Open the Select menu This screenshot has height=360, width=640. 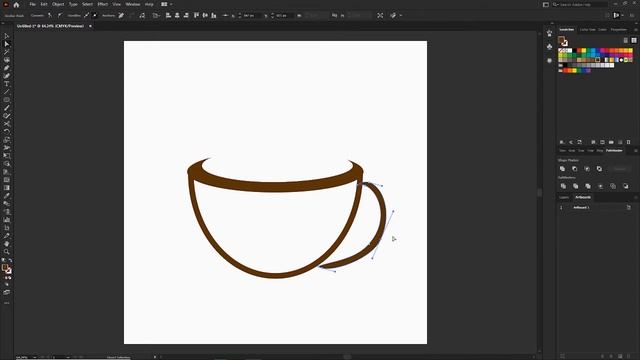click(x=87, y=4)
